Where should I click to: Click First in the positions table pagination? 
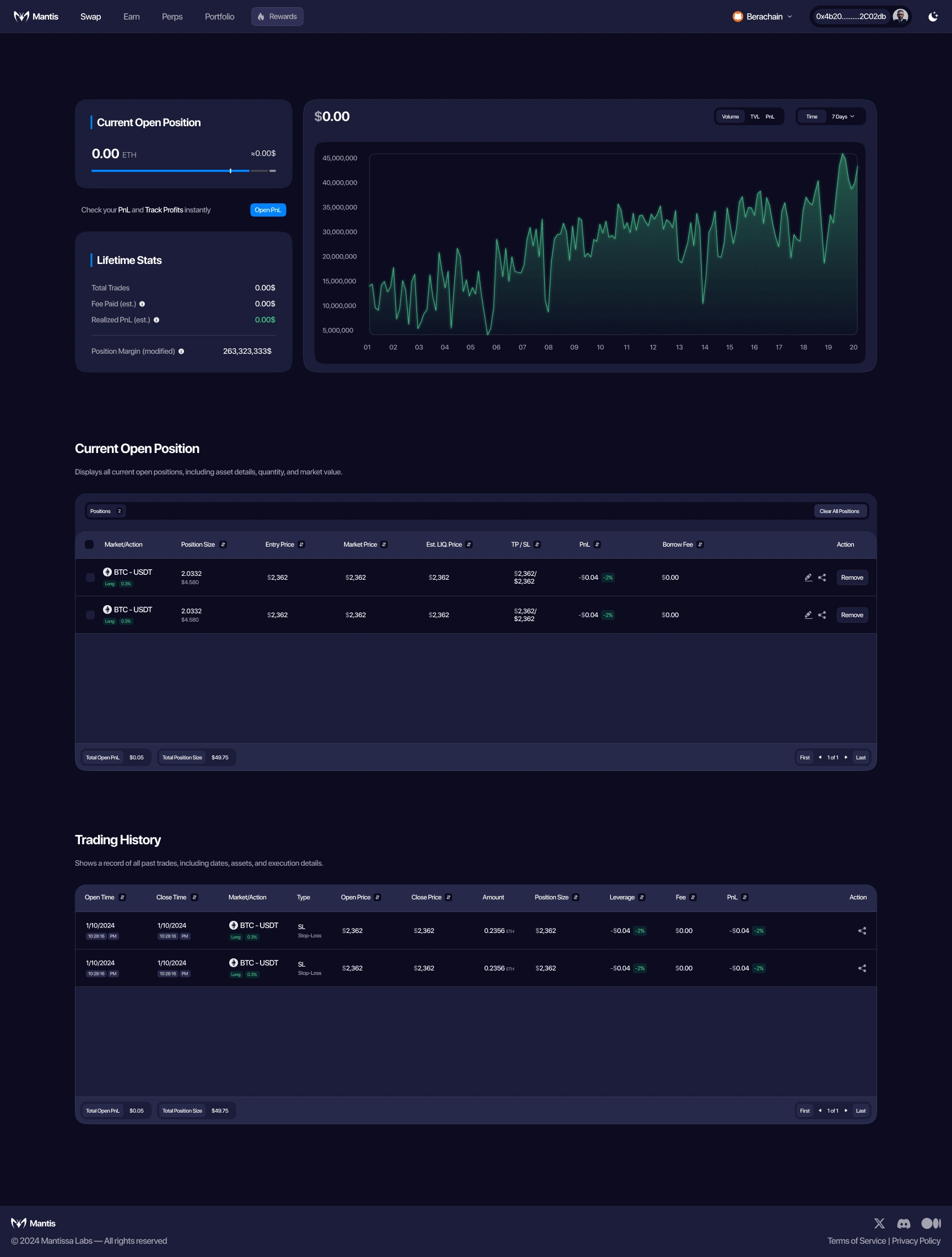click(x=804, y=758)
